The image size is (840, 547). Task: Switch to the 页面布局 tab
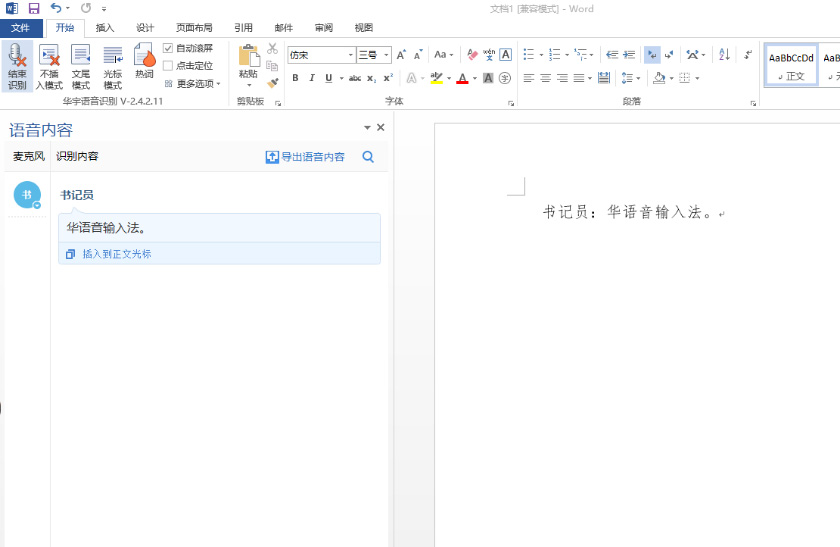194,28
